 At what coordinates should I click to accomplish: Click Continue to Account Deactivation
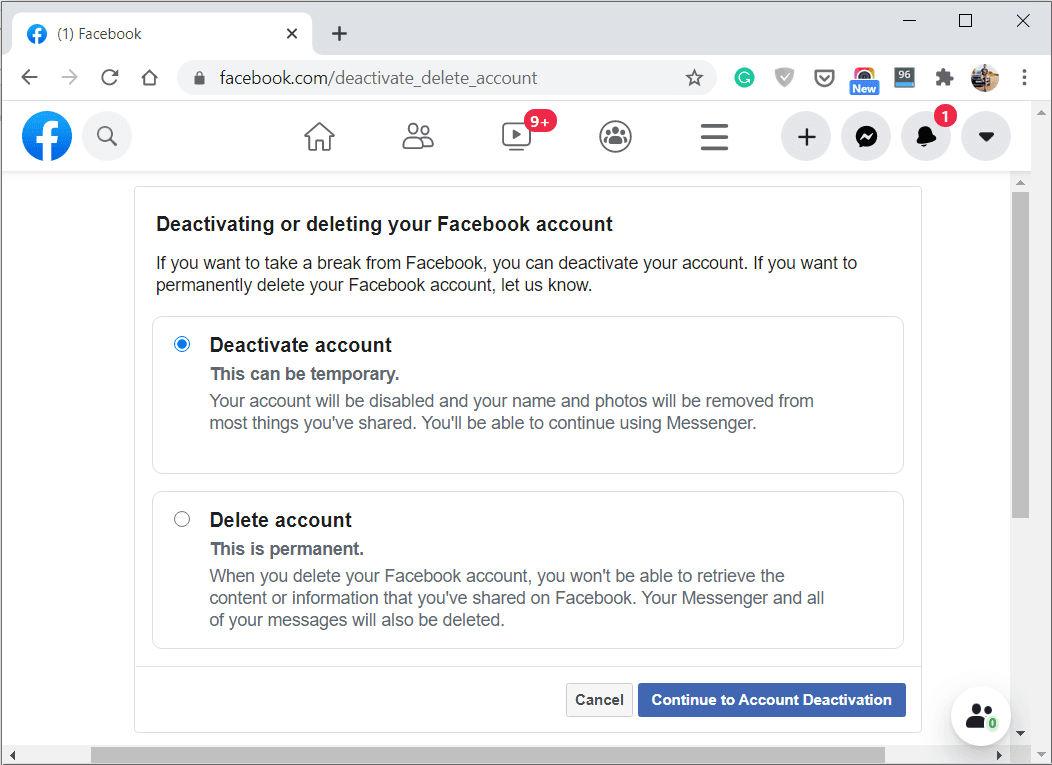[771, 700]
